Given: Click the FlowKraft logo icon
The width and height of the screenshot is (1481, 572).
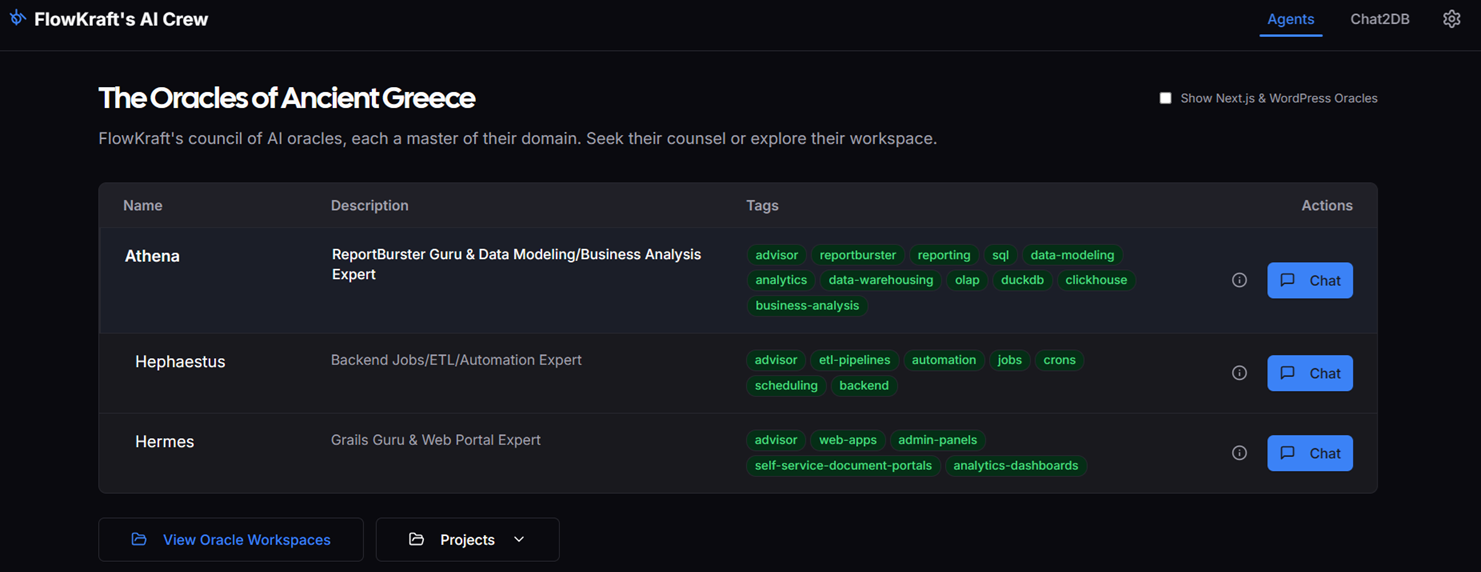Looking at the screenshot, I should click(17, 18).
